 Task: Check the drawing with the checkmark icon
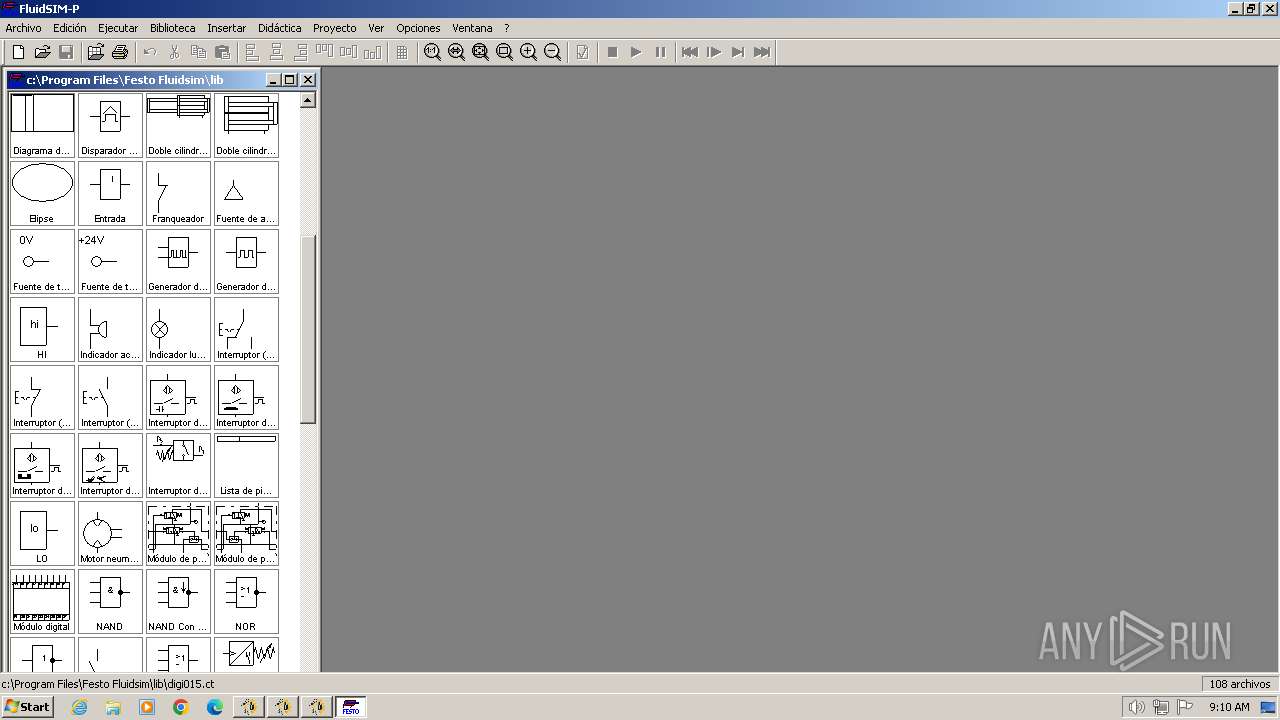point(582,52)
